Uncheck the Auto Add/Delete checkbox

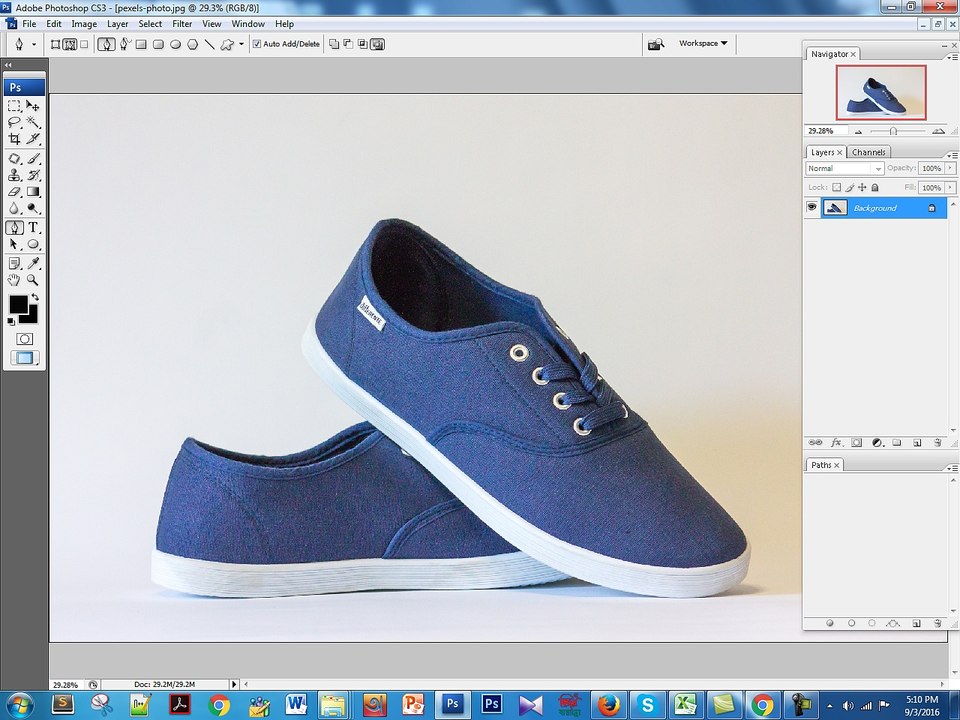tap(257, 44)
